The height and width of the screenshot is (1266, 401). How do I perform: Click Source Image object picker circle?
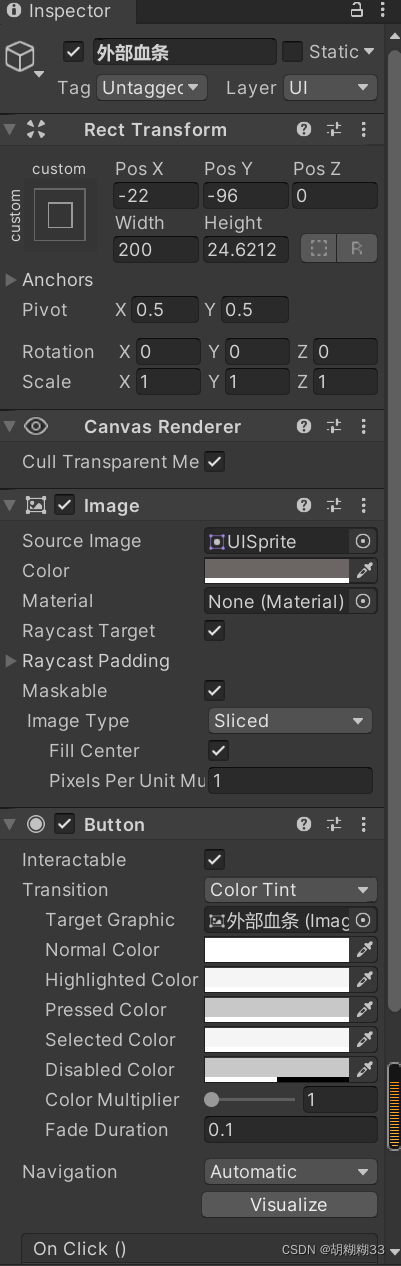click(363, 541)
